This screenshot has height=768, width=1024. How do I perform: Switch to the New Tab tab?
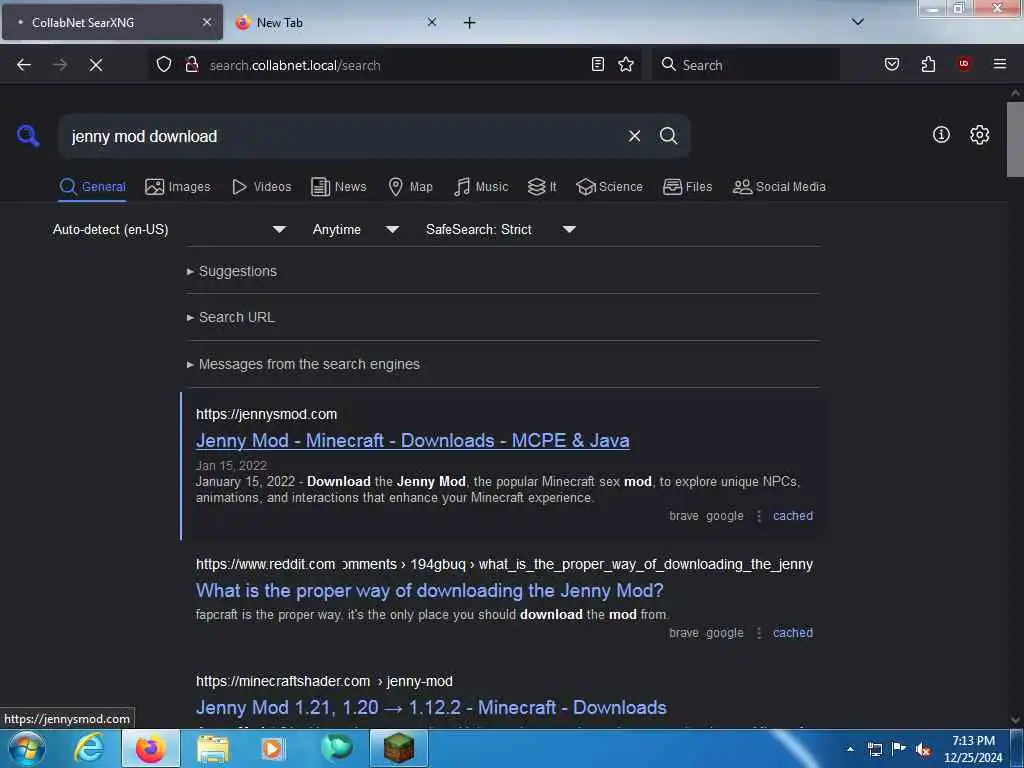pyautogui.click(x=337, y=22)
